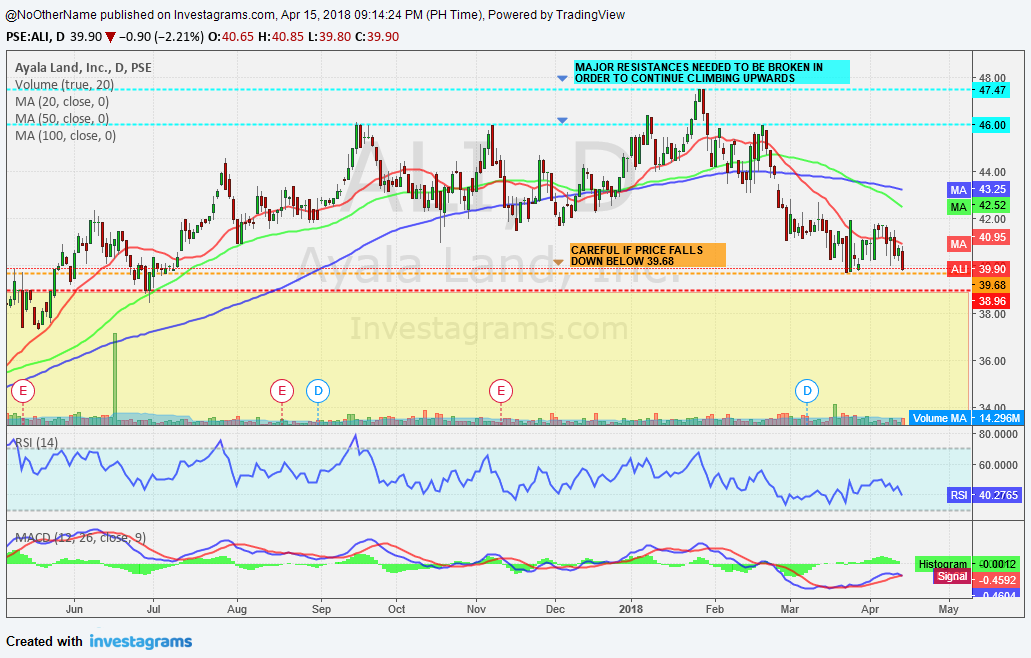The image size is (1031, 658).
Task: Click the Jun label on the time axis
Action: click(x=74, y=609)
